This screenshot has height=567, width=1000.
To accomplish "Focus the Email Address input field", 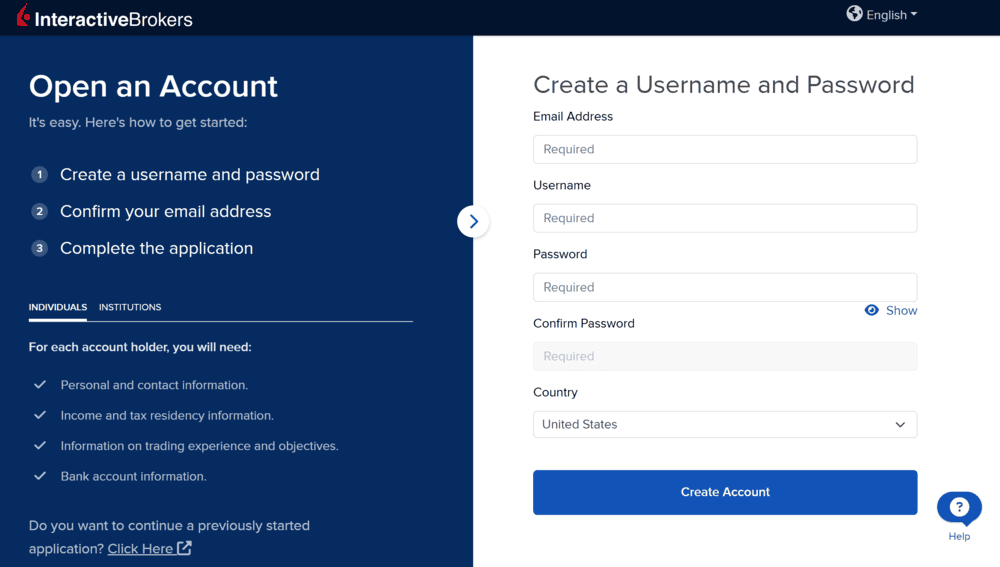I will coord(724,150).
